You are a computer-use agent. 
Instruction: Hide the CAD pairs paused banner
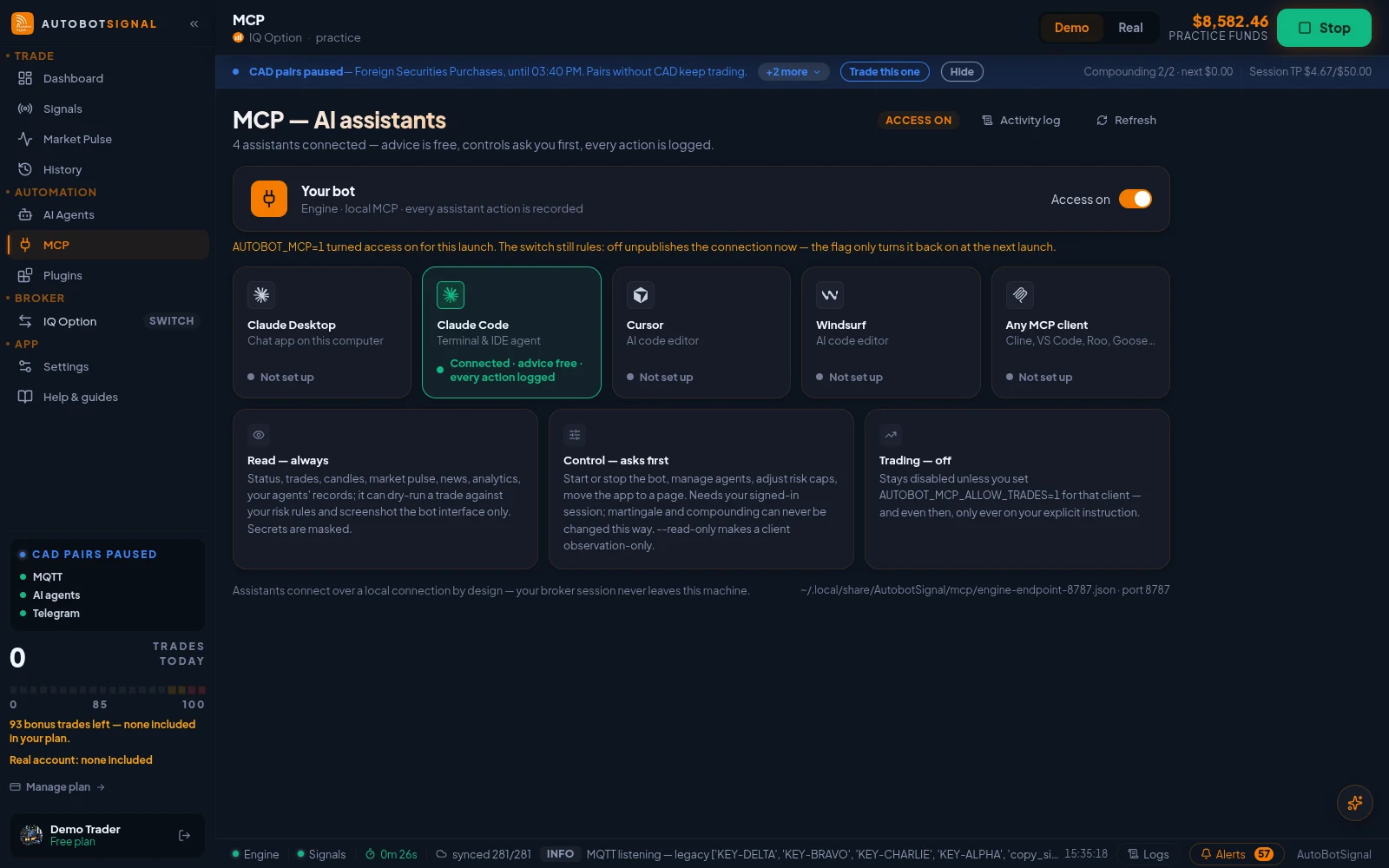(x=962, y=72)
